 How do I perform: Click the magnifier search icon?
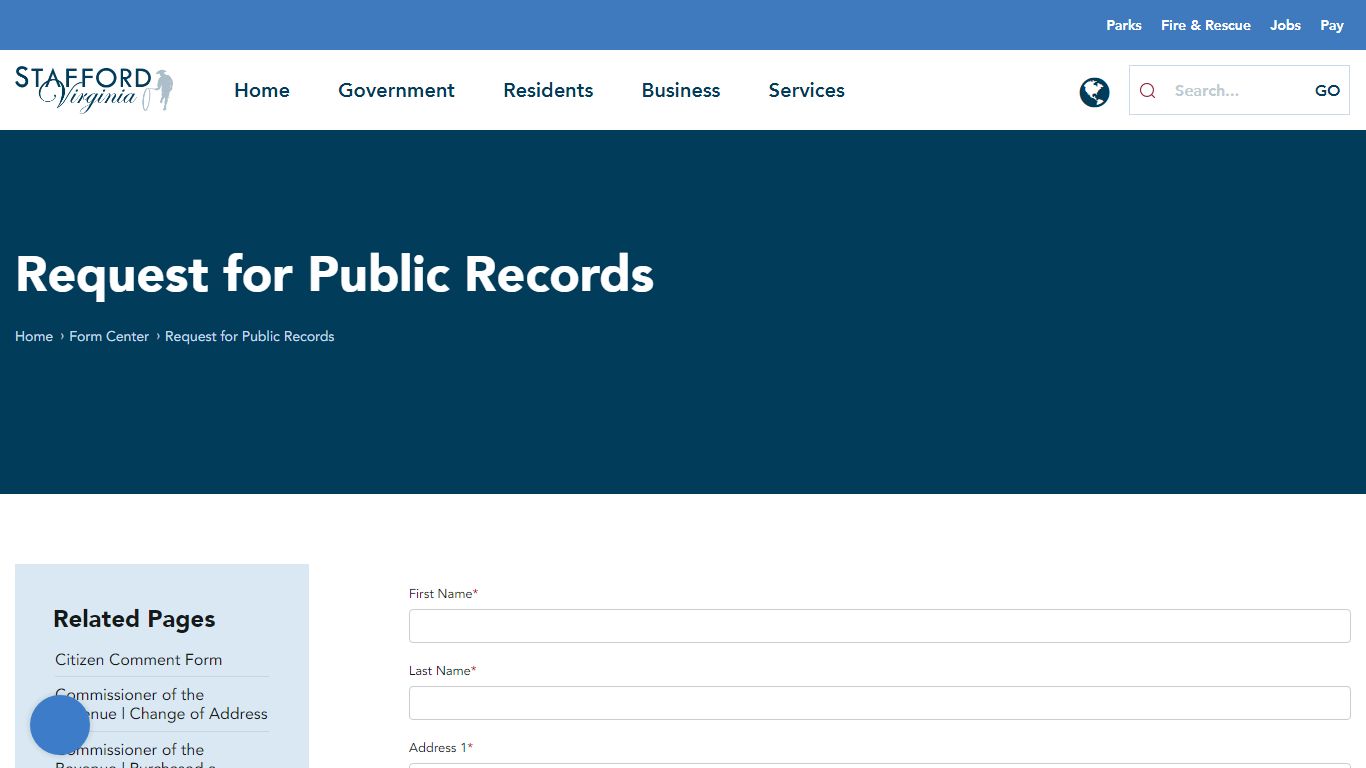1147,90
